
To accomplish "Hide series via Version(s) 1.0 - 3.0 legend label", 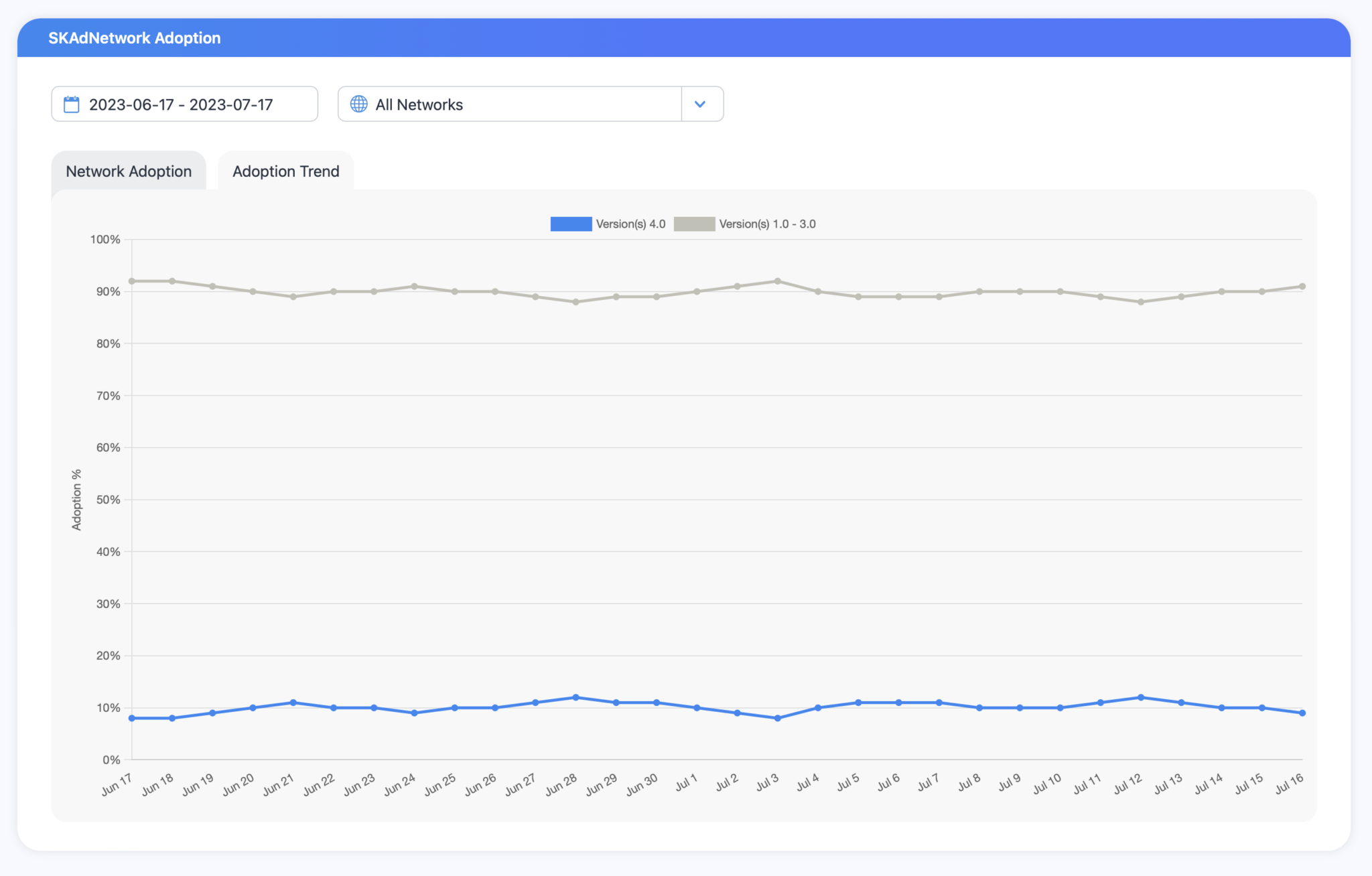I will (x=767, y=224).
